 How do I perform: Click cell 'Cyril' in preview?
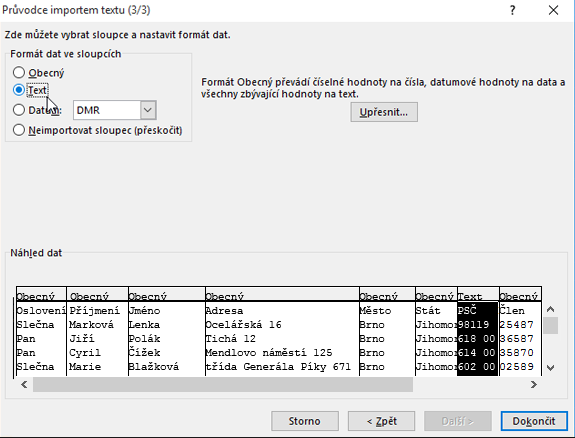click(x=85, y=353)
